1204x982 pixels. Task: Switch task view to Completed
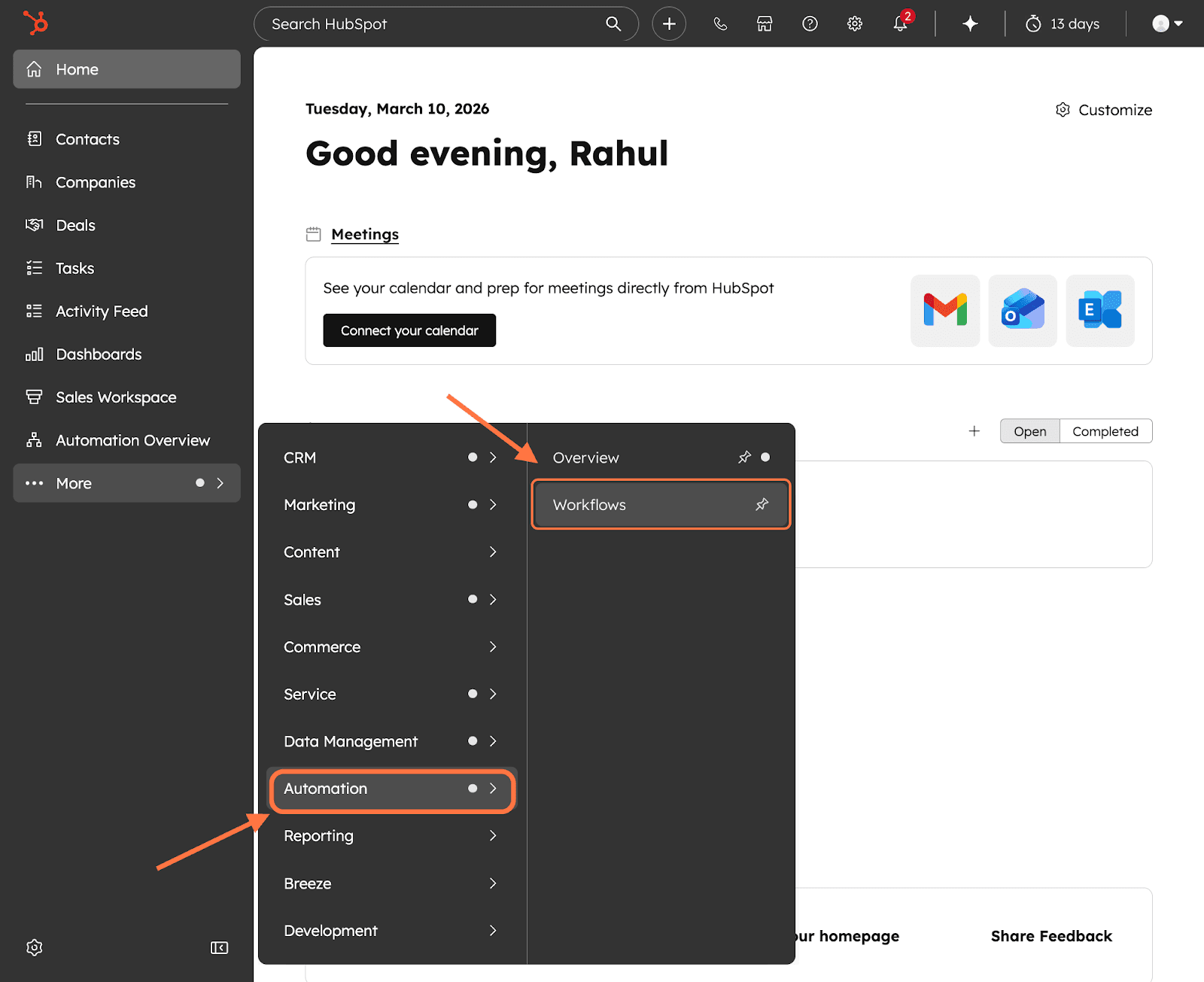pos(1105,431)
